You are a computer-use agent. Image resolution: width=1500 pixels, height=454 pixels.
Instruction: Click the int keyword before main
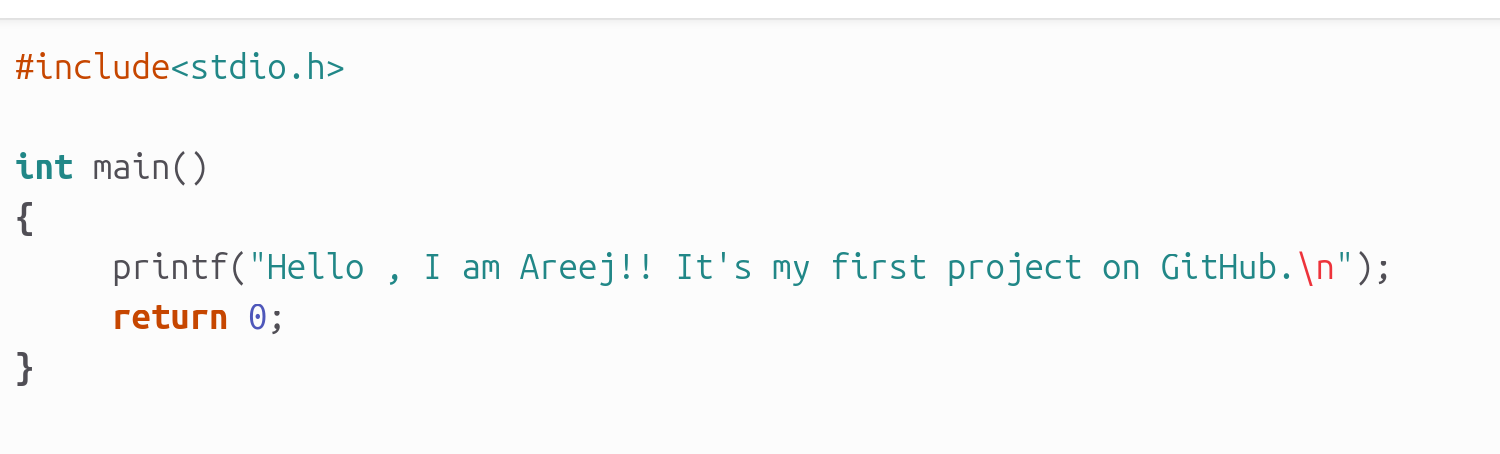tap(44, 167)
